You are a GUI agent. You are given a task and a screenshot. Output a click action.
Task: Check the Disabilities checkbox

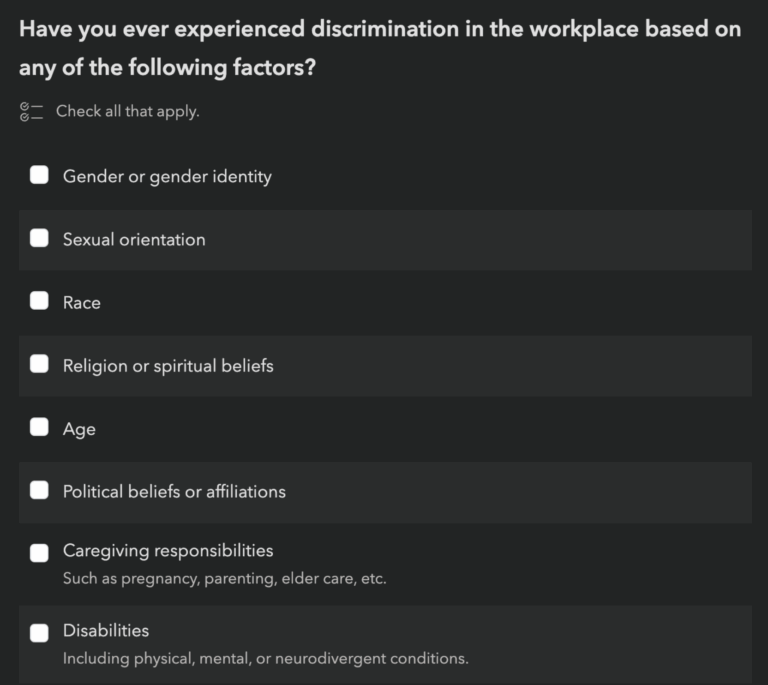click(x=39, y=633)
